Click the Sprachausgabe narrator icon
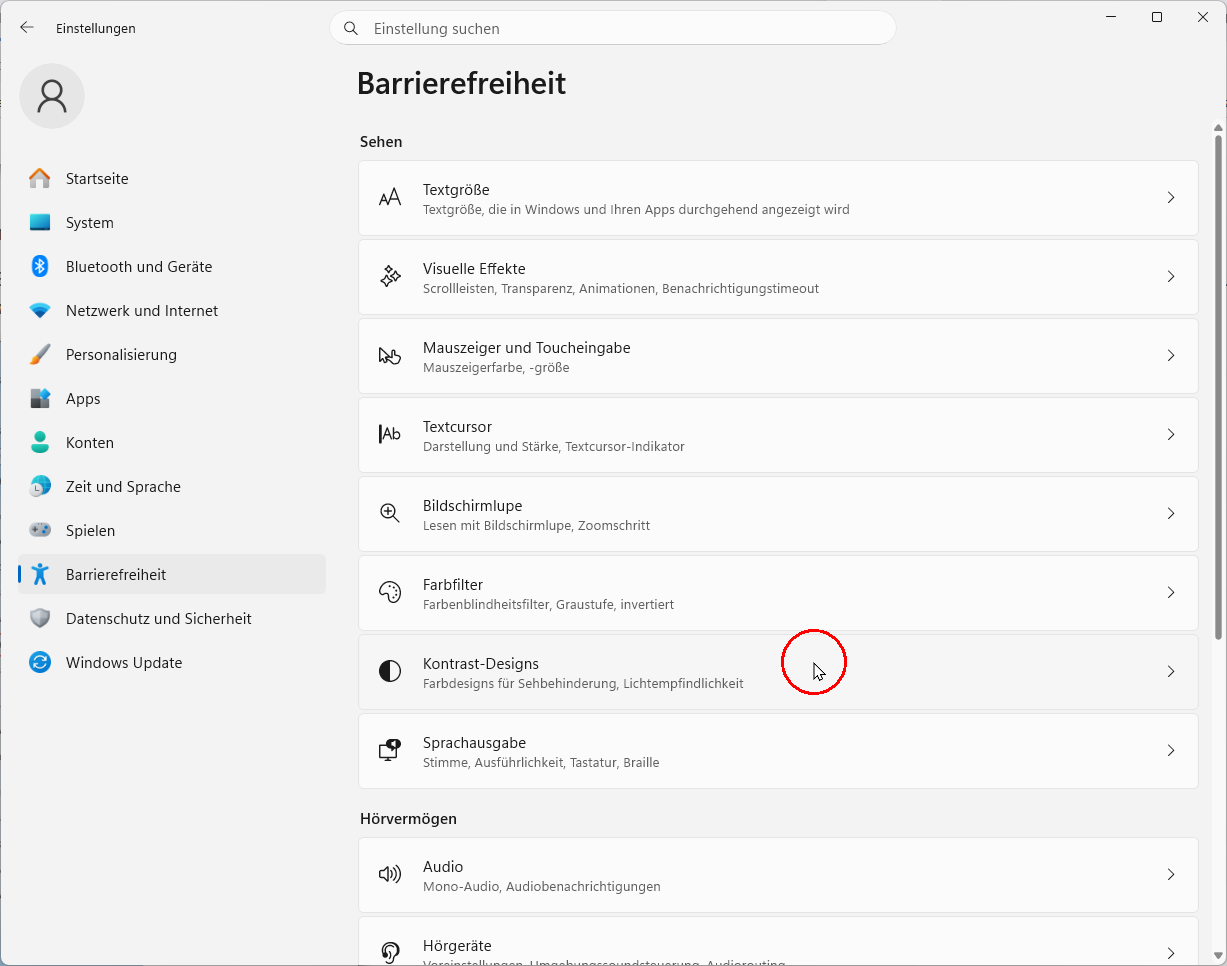 pos(390,751)
